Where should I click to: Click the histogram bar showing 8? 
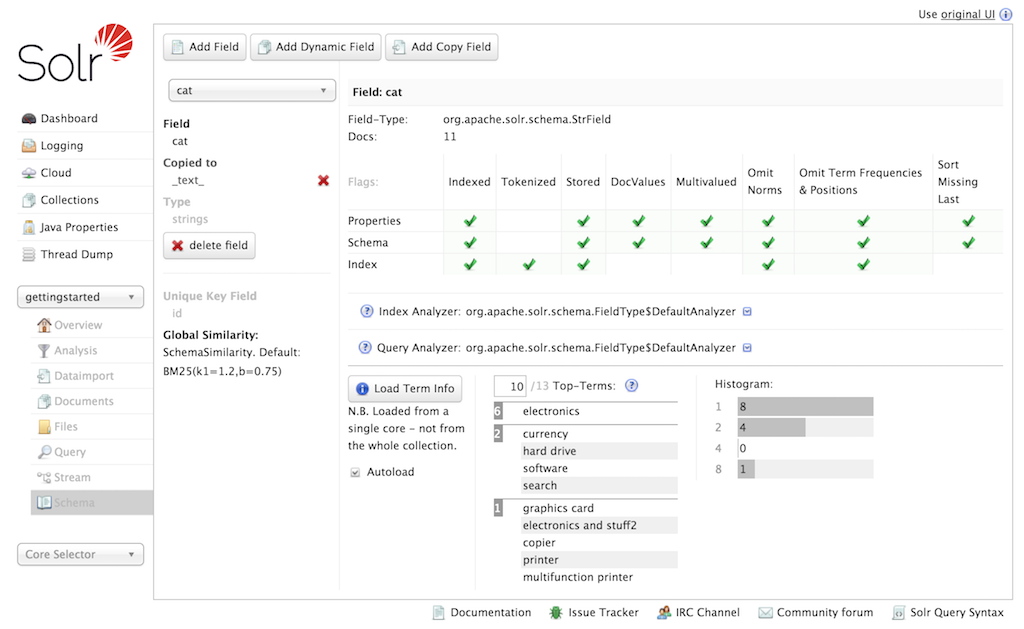805,407
